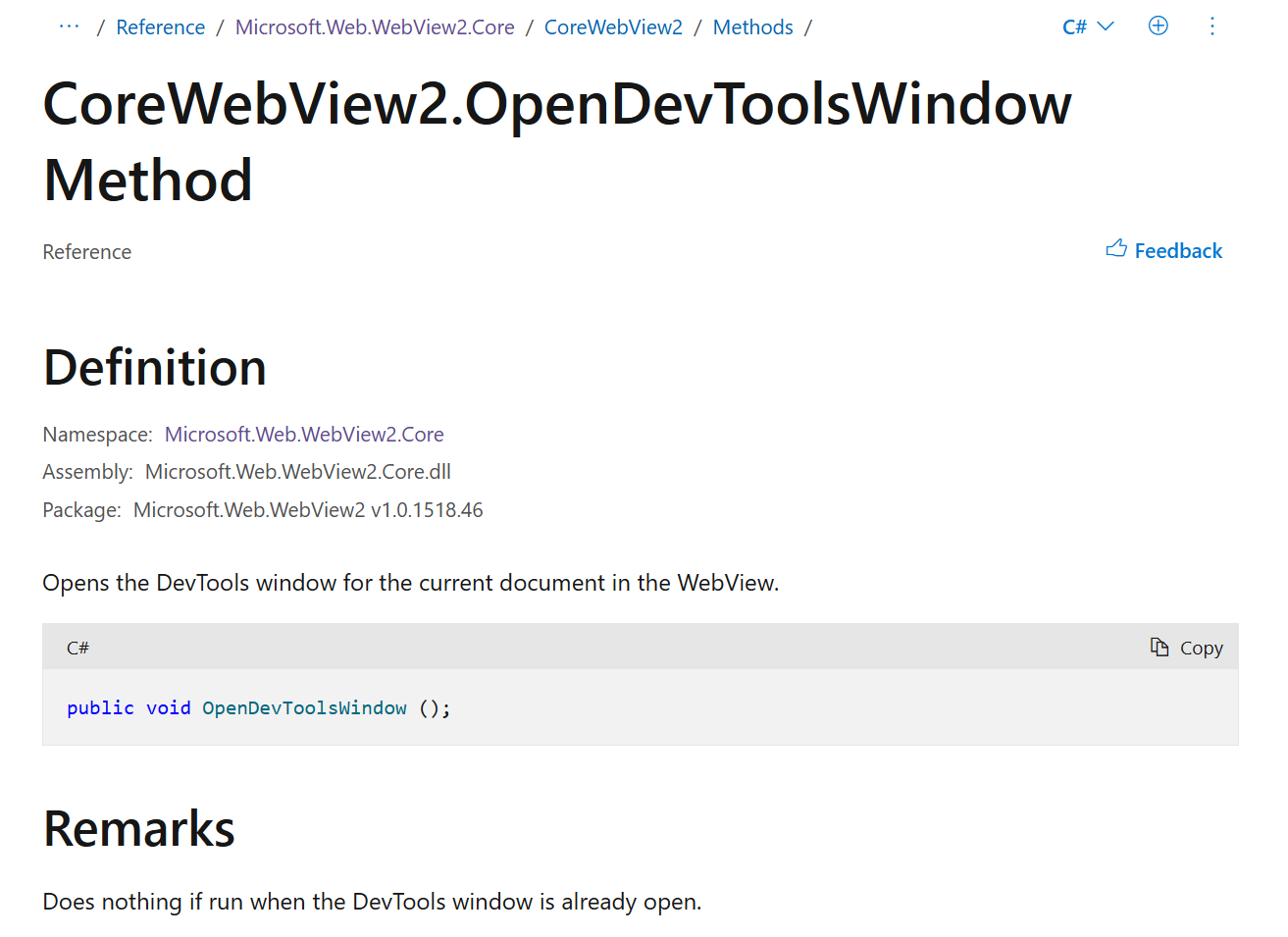Viewport: 1288px width, 937px height.
Task: Select the Microsoft.Web.WebView2.Core breadcrumb link
Action: [374, 26]
